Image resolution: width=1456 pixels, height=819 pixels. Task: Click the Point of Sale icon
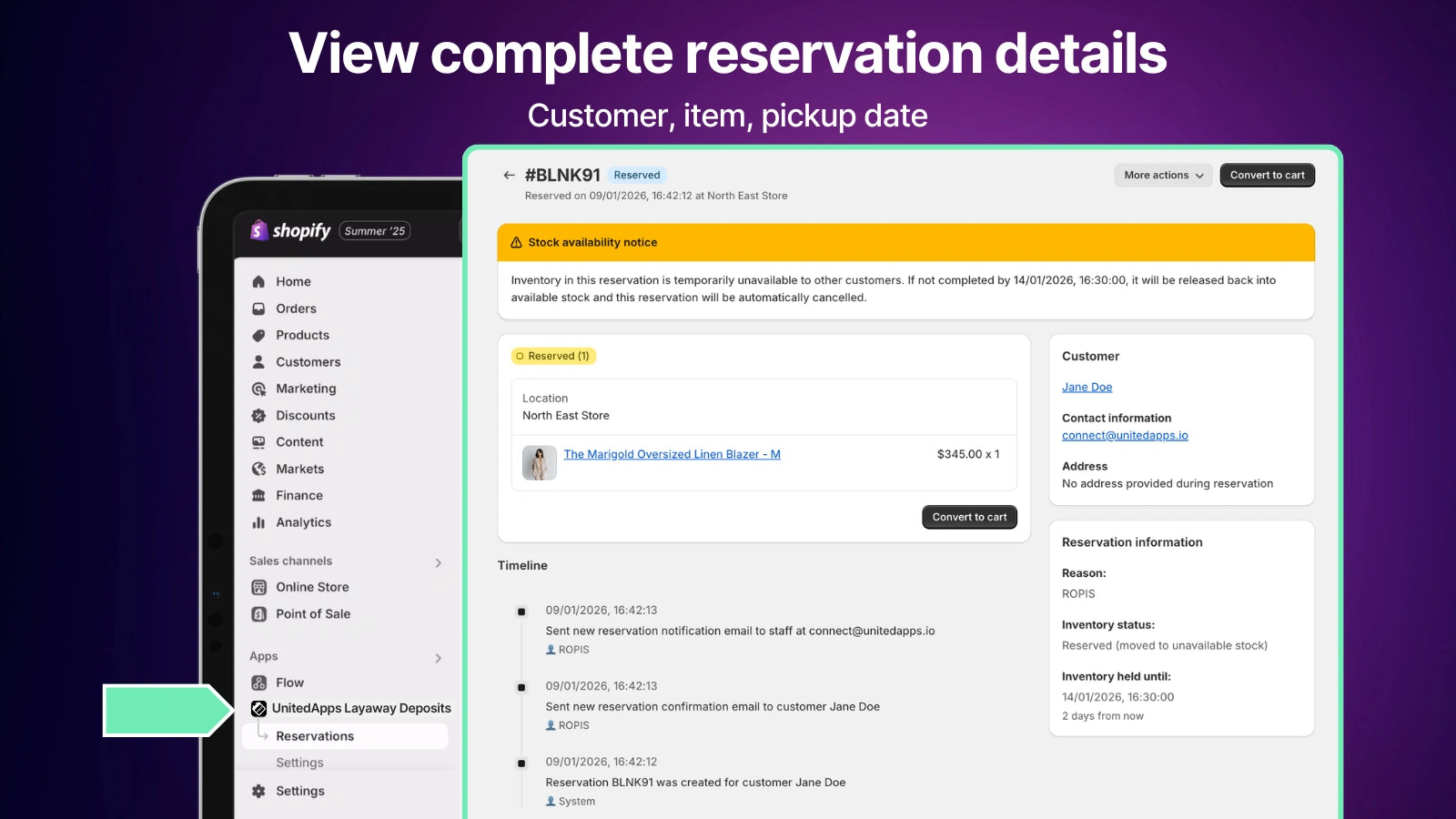pyautogui.click(x=258, y=614)
